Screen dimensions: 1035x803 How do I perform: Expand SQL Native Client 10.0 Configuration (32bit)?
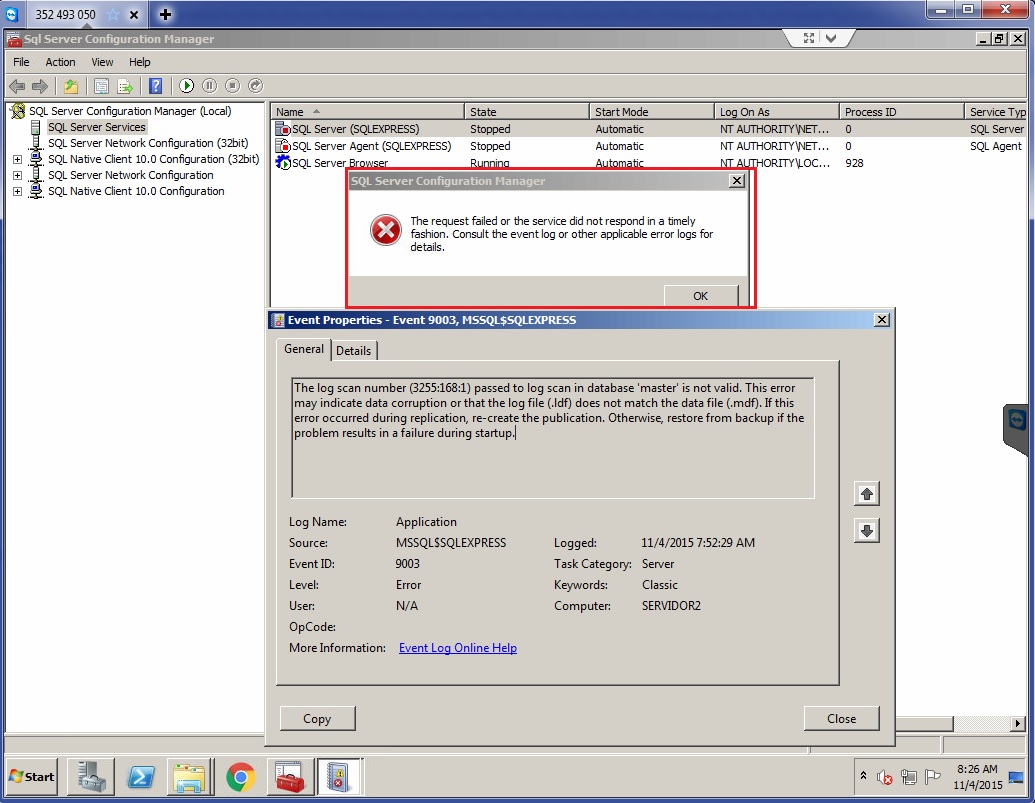coord(17,159)
